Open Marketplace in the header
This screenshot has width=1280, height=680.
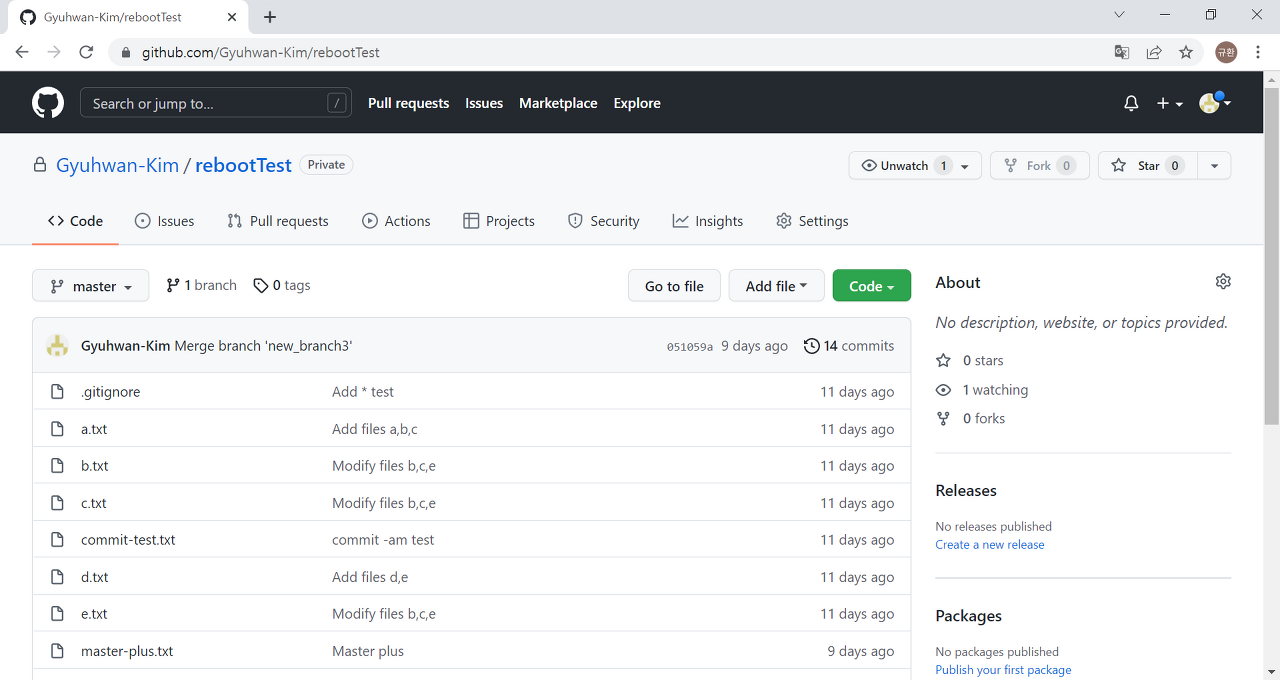558,103
